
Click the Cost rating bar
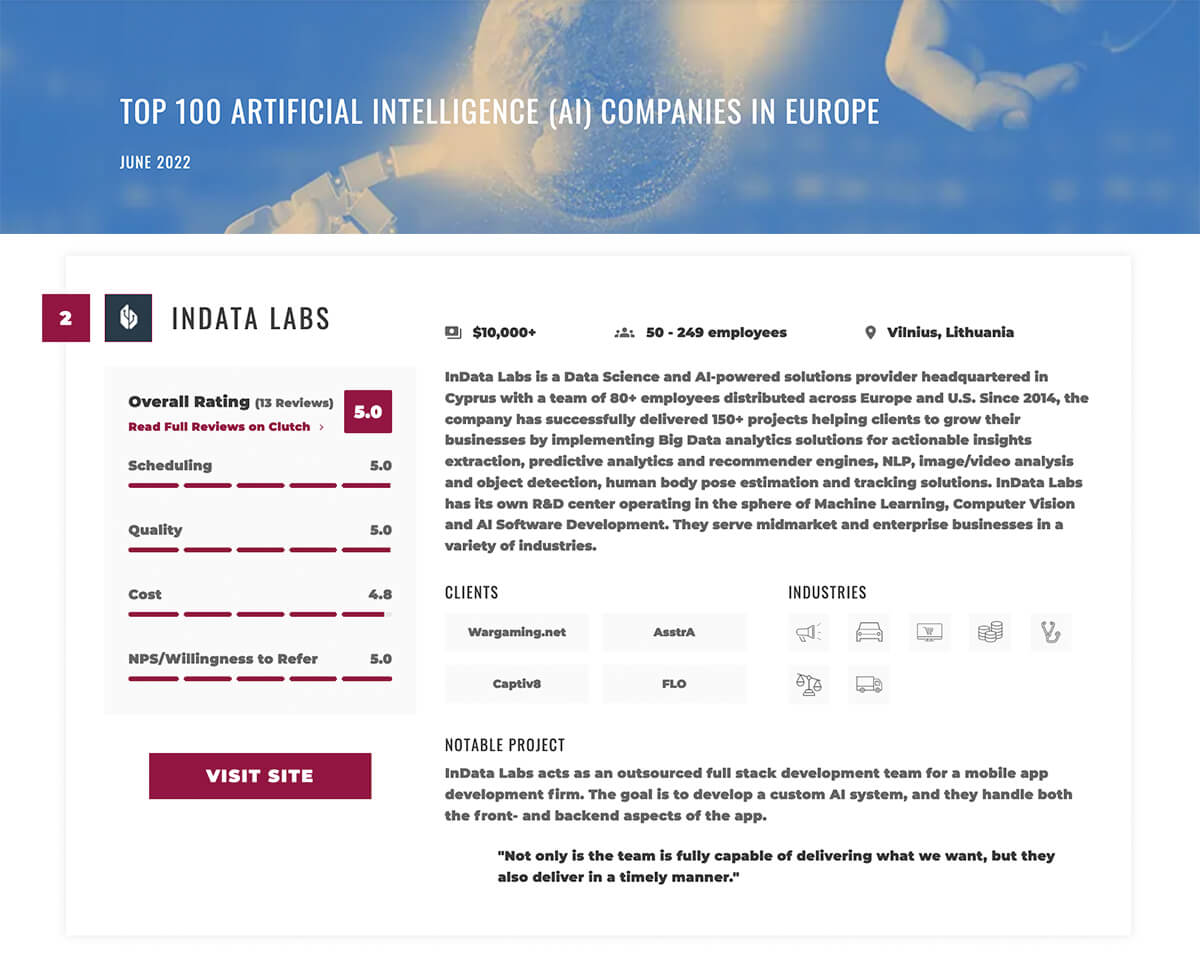(260, 614)
